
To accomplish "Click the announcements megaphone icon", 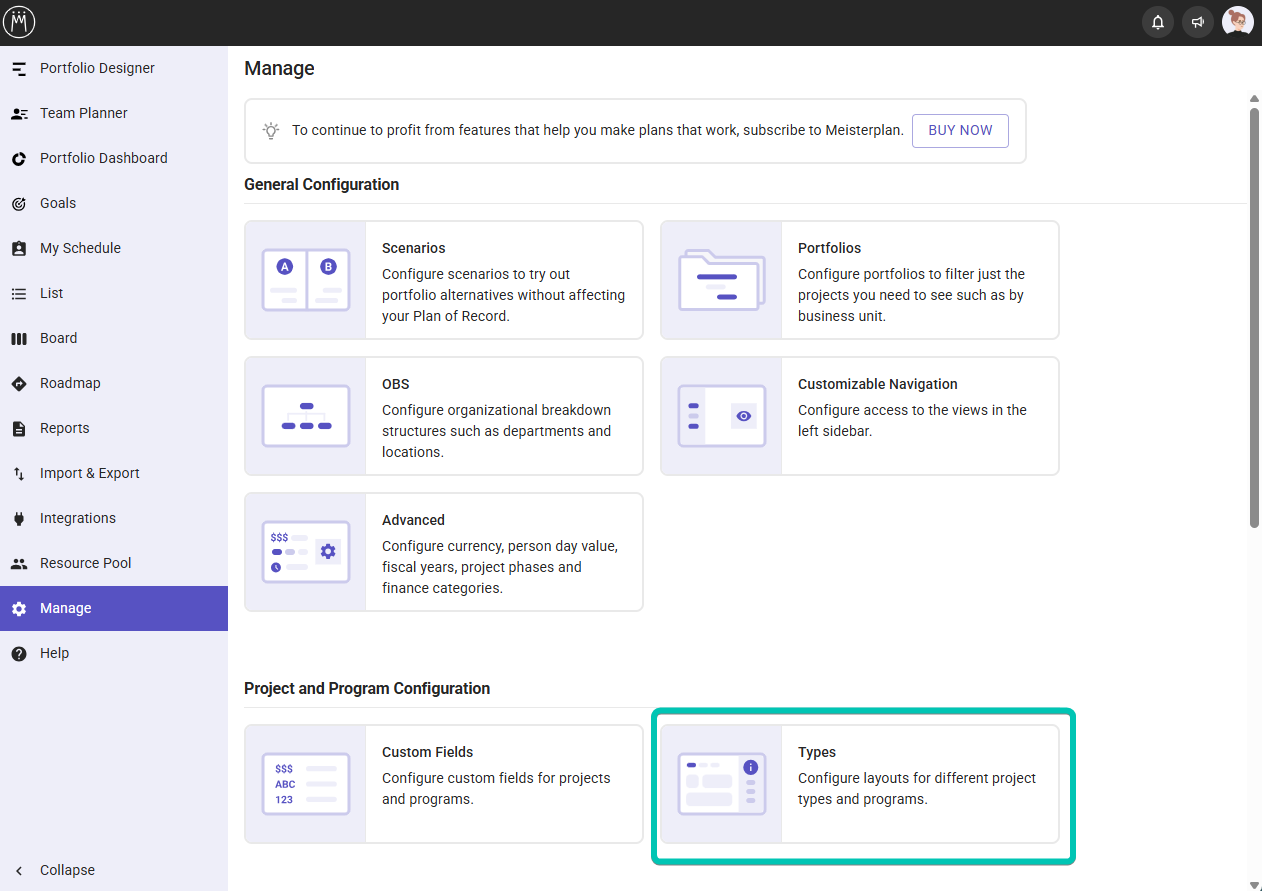I will pos(1197,22).
